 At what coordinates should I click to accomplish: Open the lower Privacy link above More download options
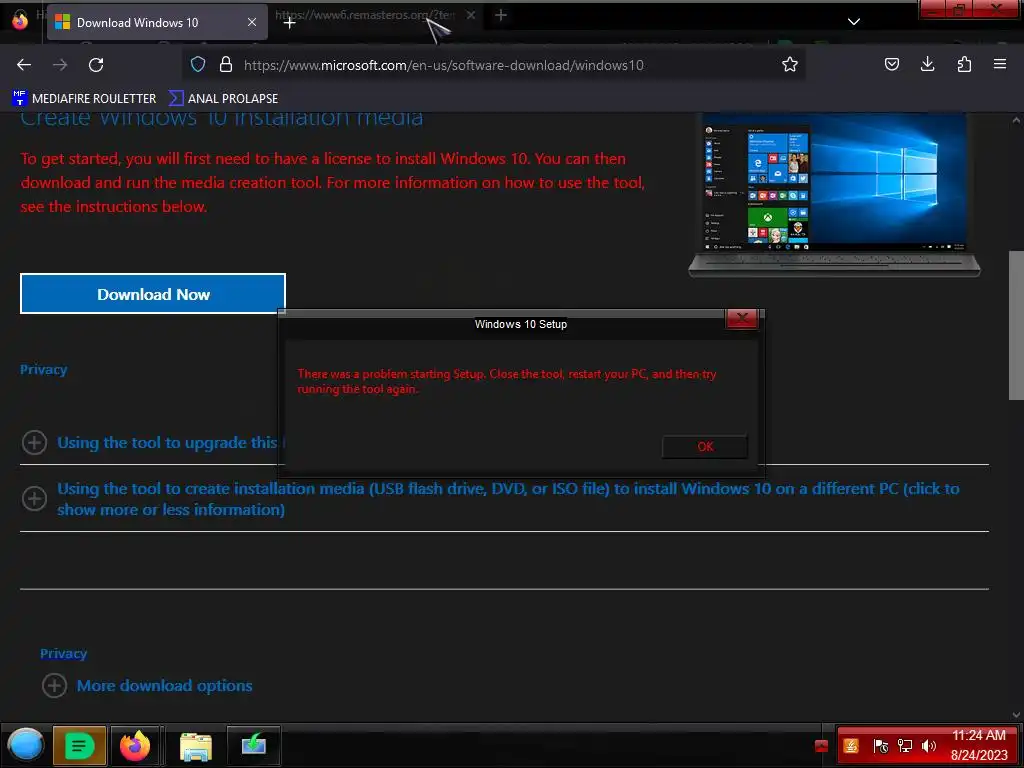coord(63,654)
